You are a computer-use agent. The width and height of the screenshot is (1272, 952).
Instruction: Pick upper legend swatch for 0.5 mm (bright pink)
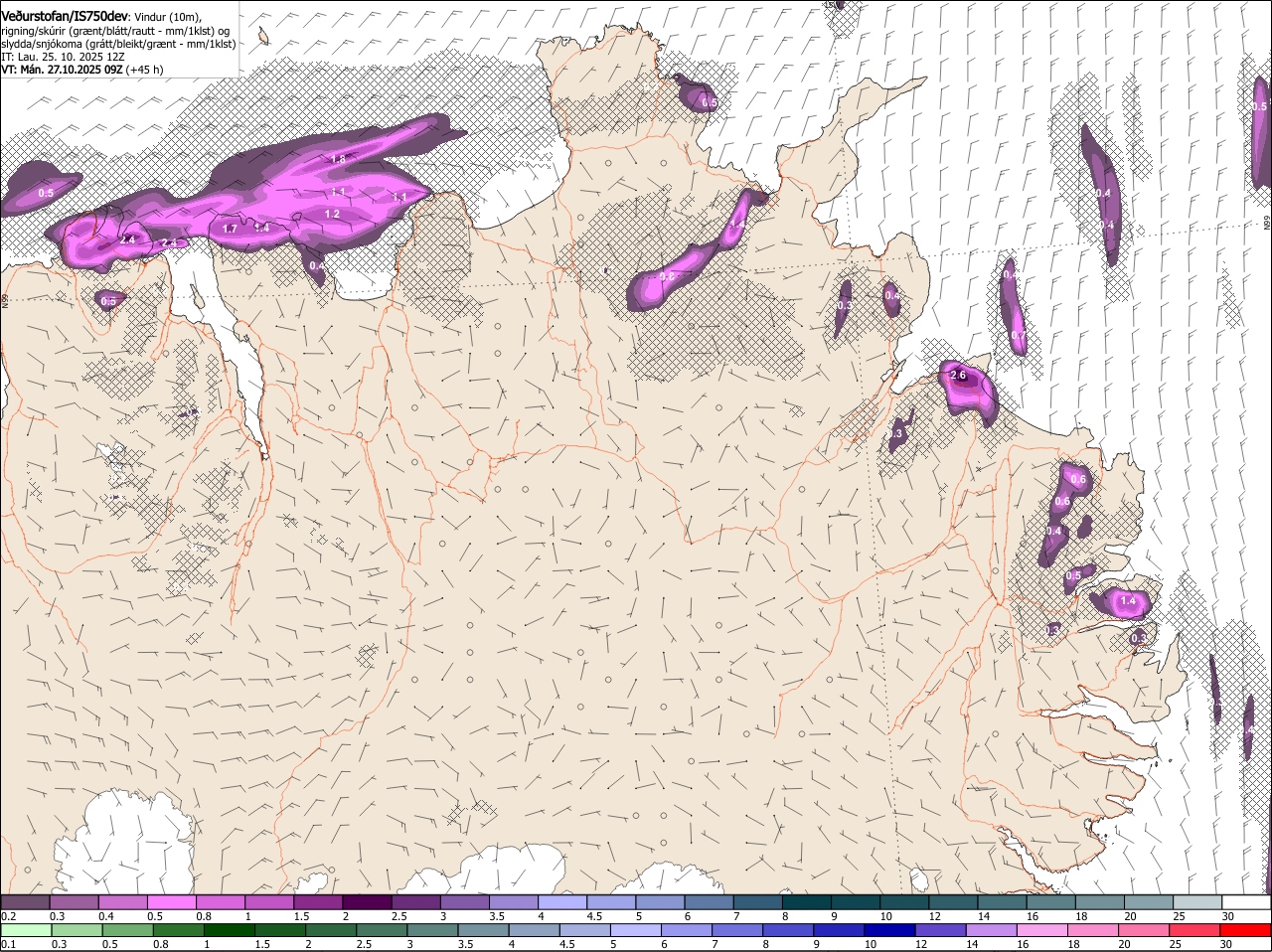click(171, 901)
